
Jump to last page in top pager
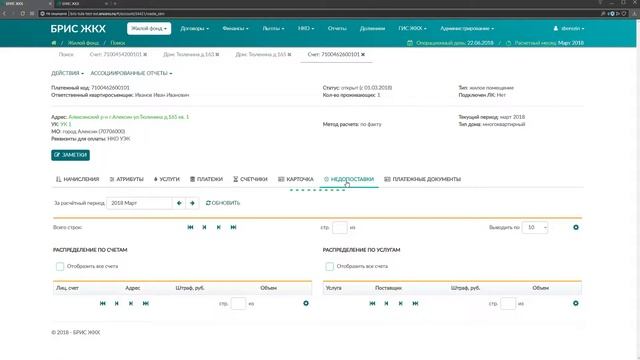[x=233, y=227]
